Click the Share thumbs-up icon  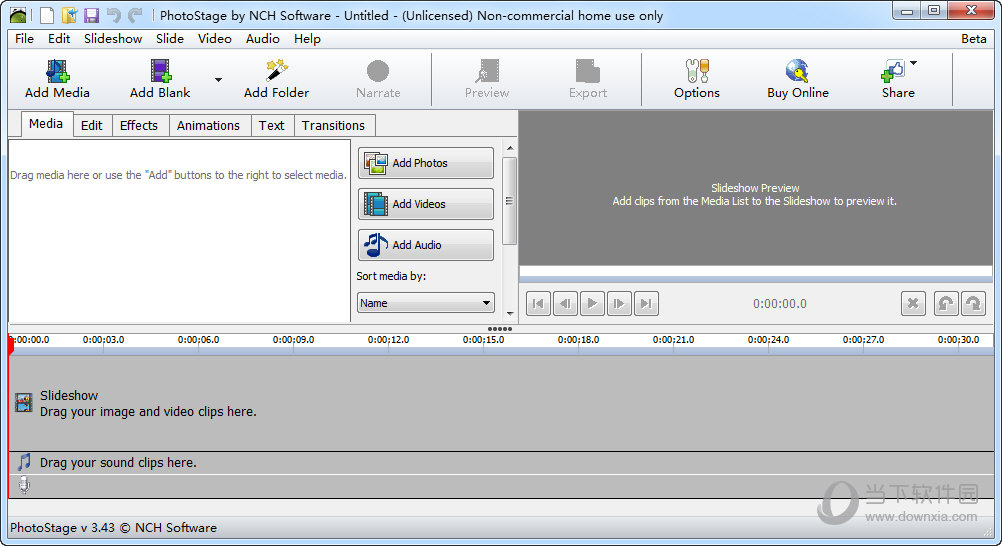click(893, 72)
